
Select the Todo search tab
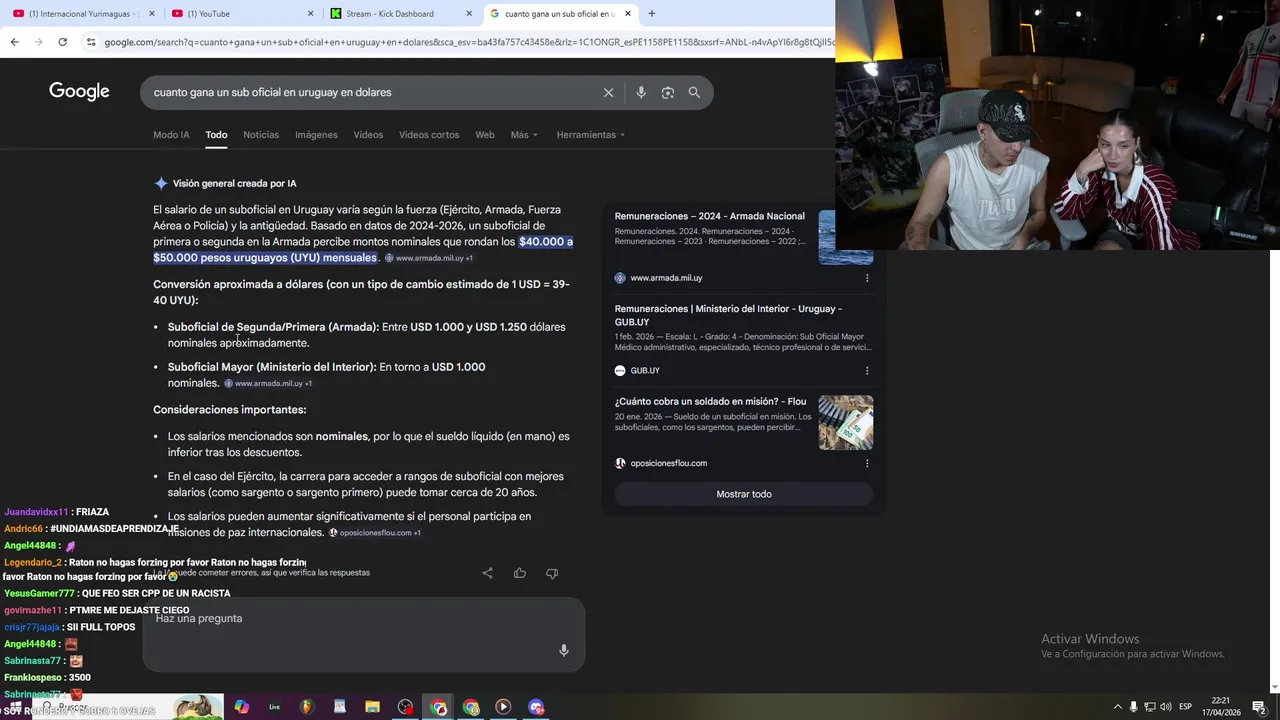click(216, 135)
